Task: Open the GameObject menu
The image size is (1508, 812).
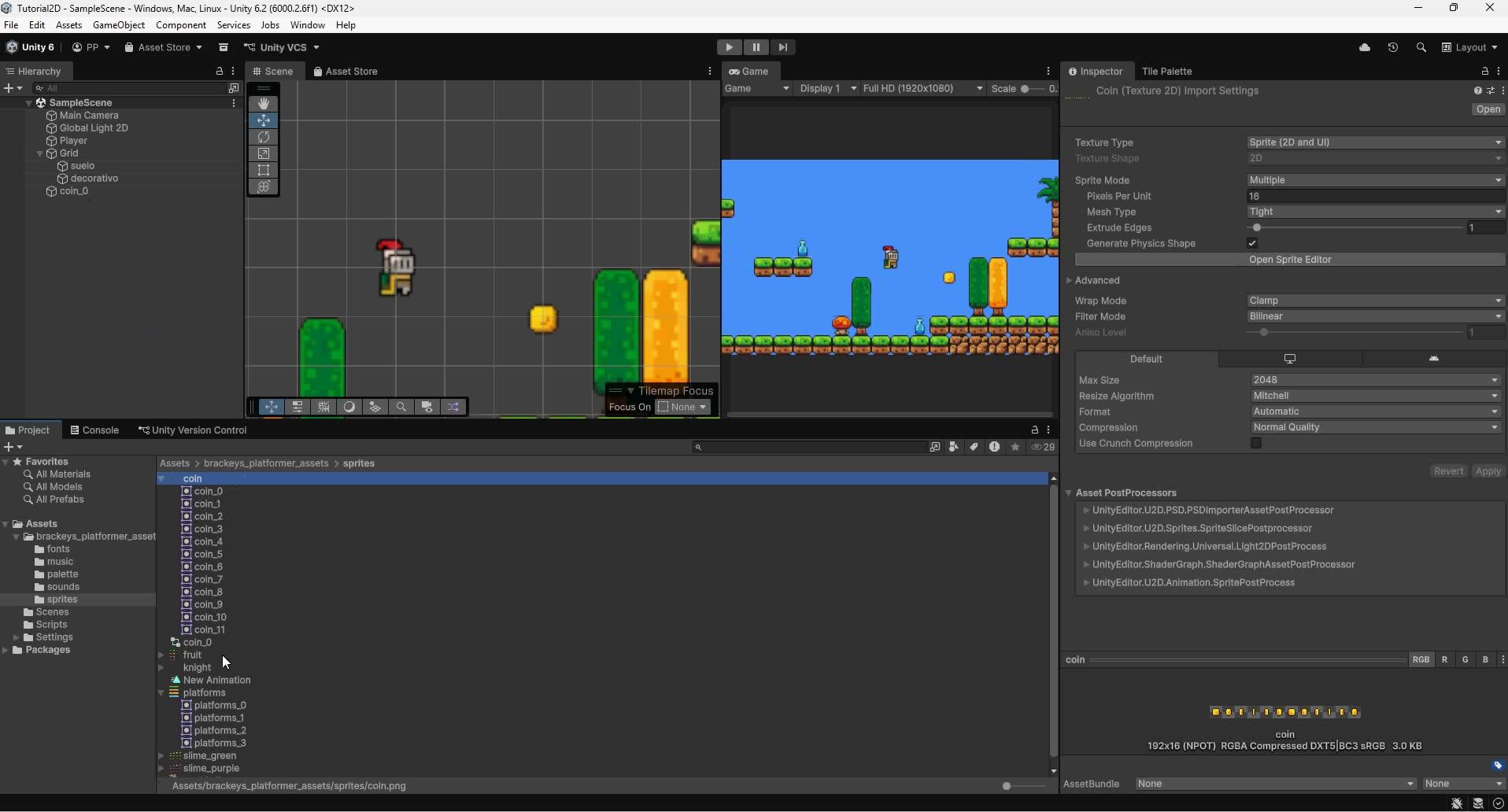Action: (119, 25)
